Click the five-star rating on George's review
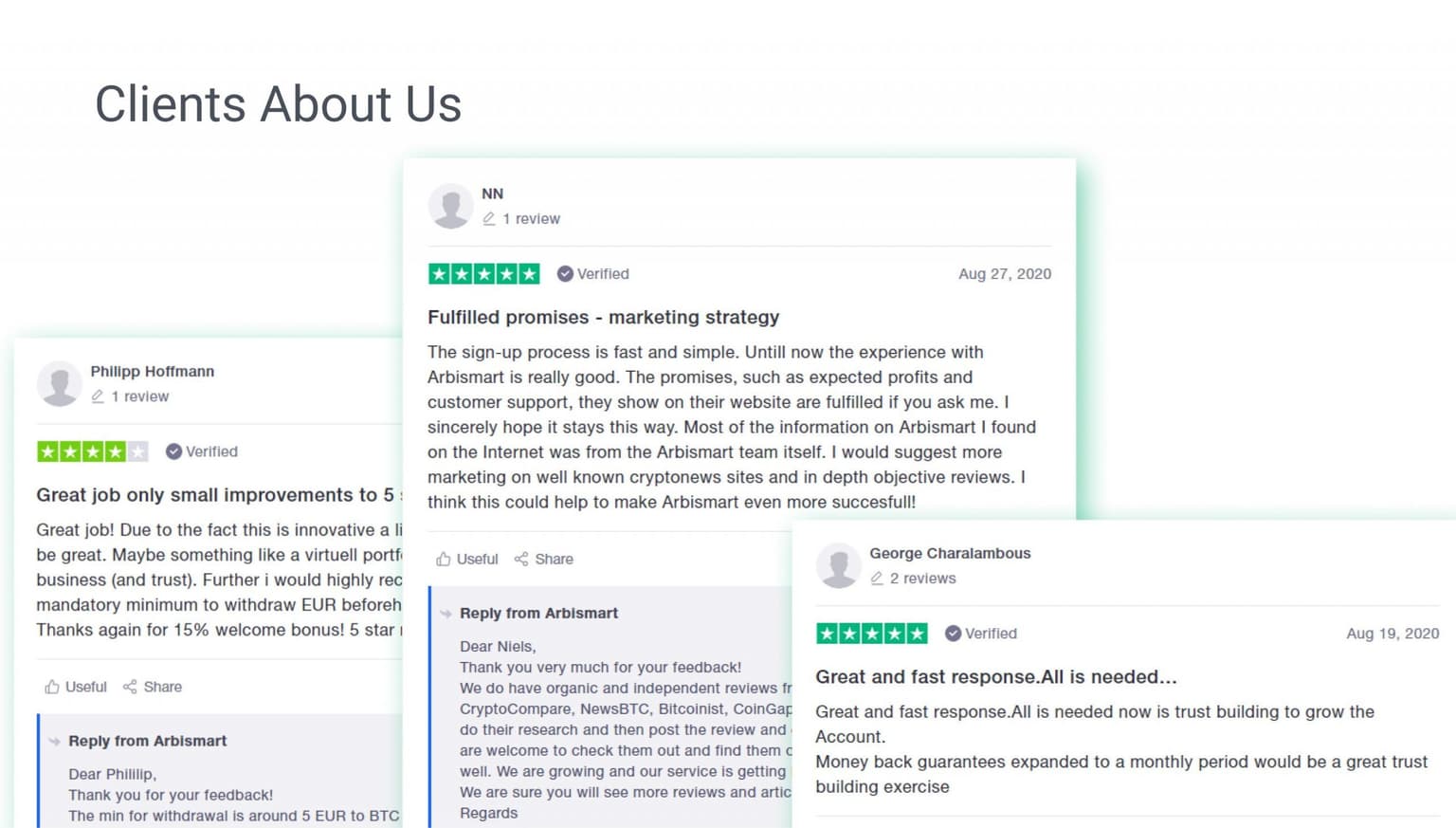Viewport: 1456px width, 828px height. 872,634
